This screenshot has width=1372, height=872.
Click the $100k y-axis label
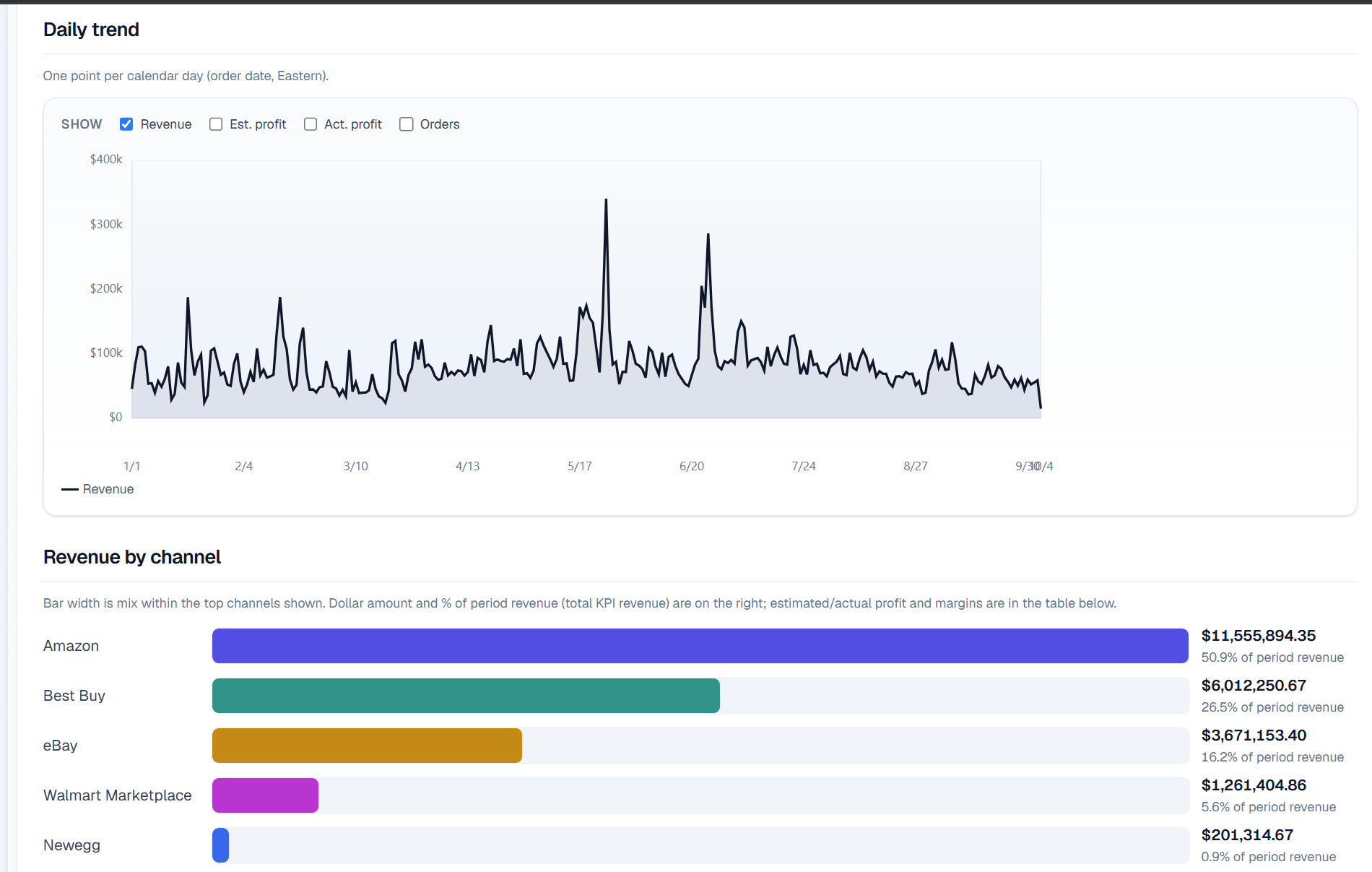[x=106, y=353]
